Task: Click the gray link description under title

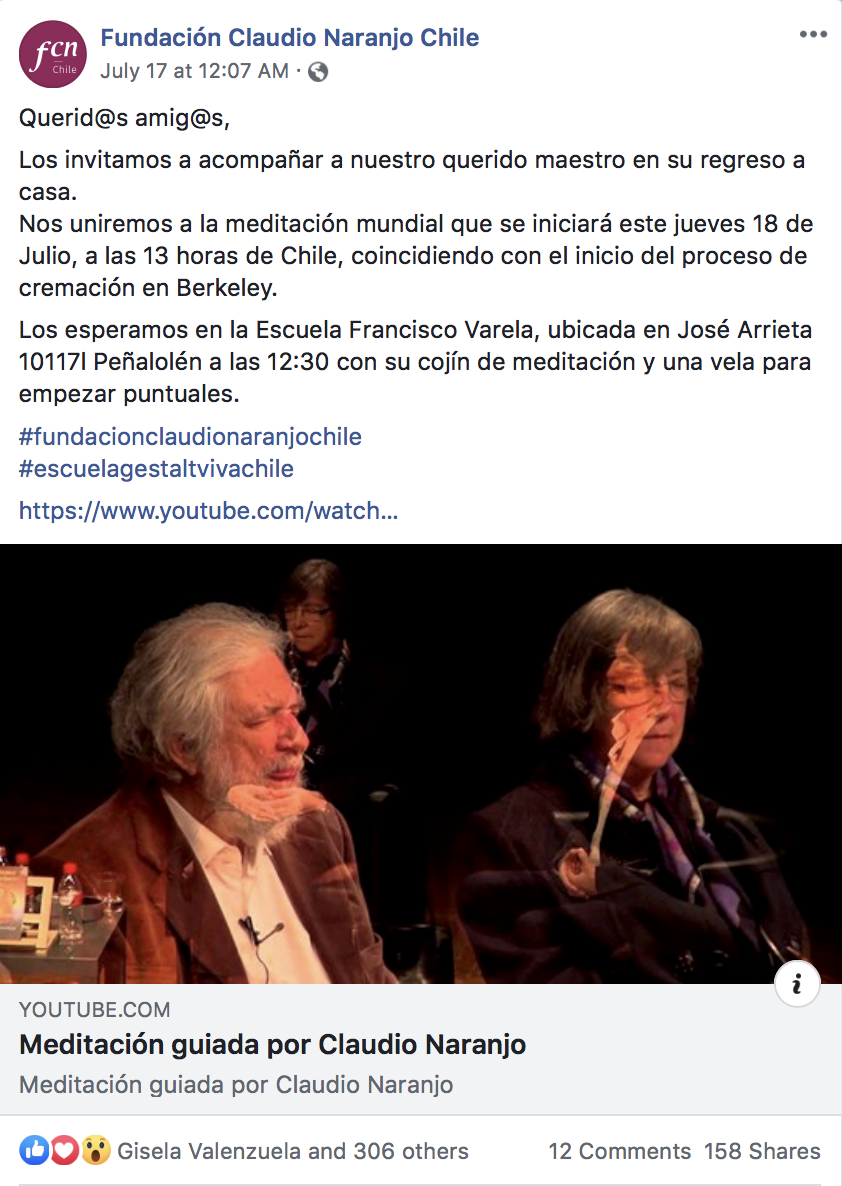Action: tap(236, 1085)
